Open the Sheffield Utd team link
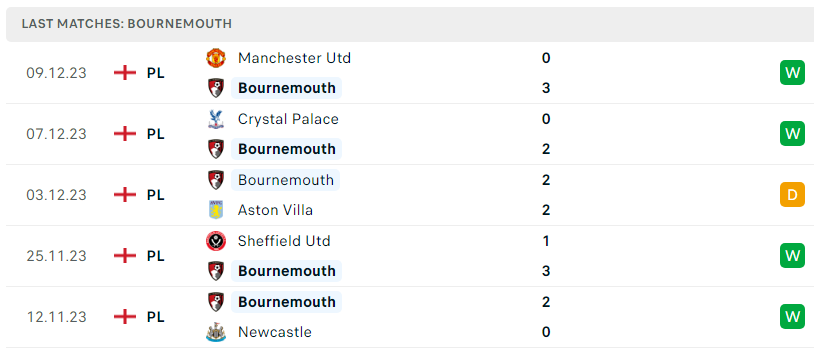The image size is (814, 360). point(284,241)
